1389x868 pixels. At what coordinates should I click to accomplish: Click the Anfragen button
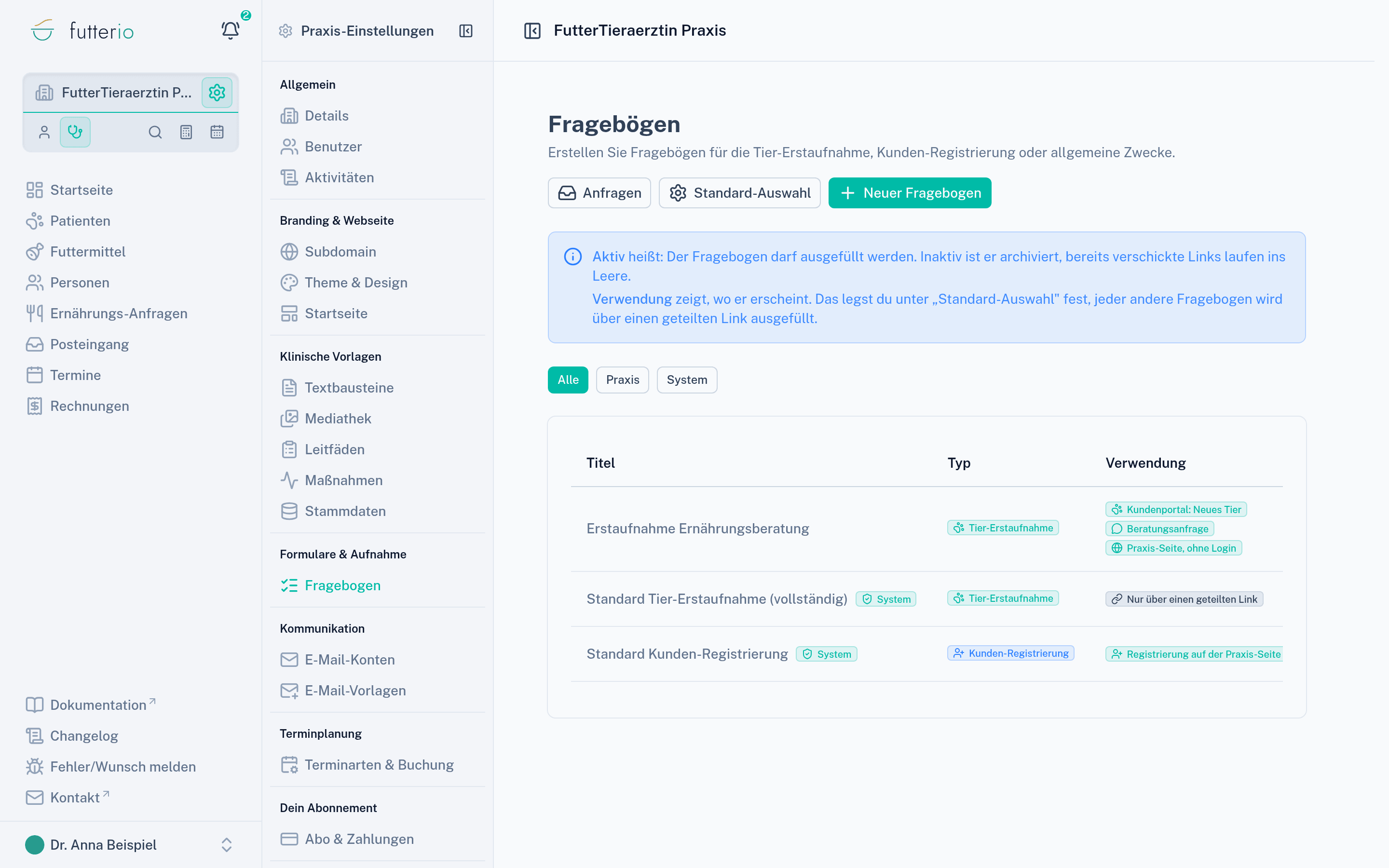point(599,193)
